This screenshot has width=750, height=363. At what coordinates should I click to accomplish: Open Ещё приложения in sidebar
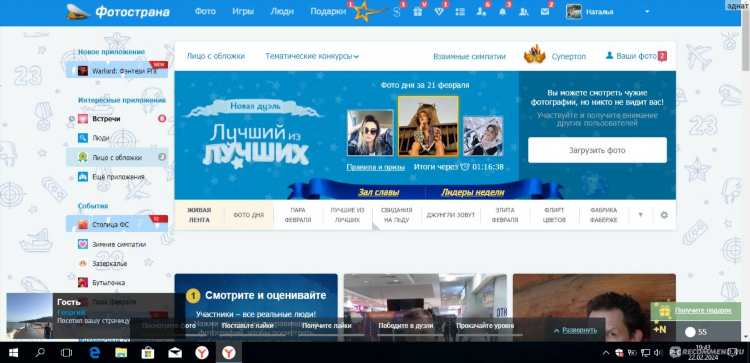117,176
